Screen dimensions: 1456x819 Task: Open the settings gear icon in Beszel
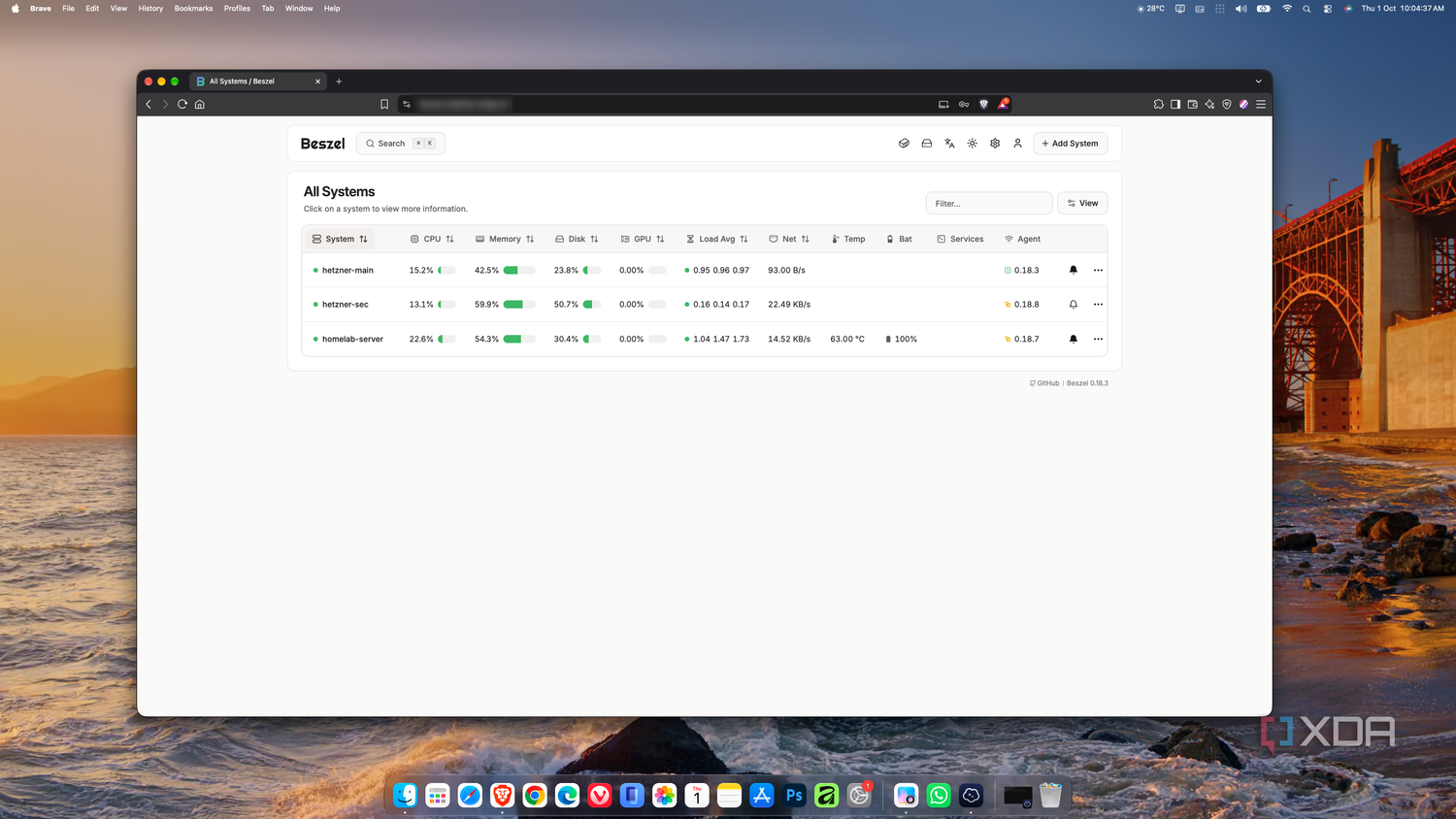(995, 144)
